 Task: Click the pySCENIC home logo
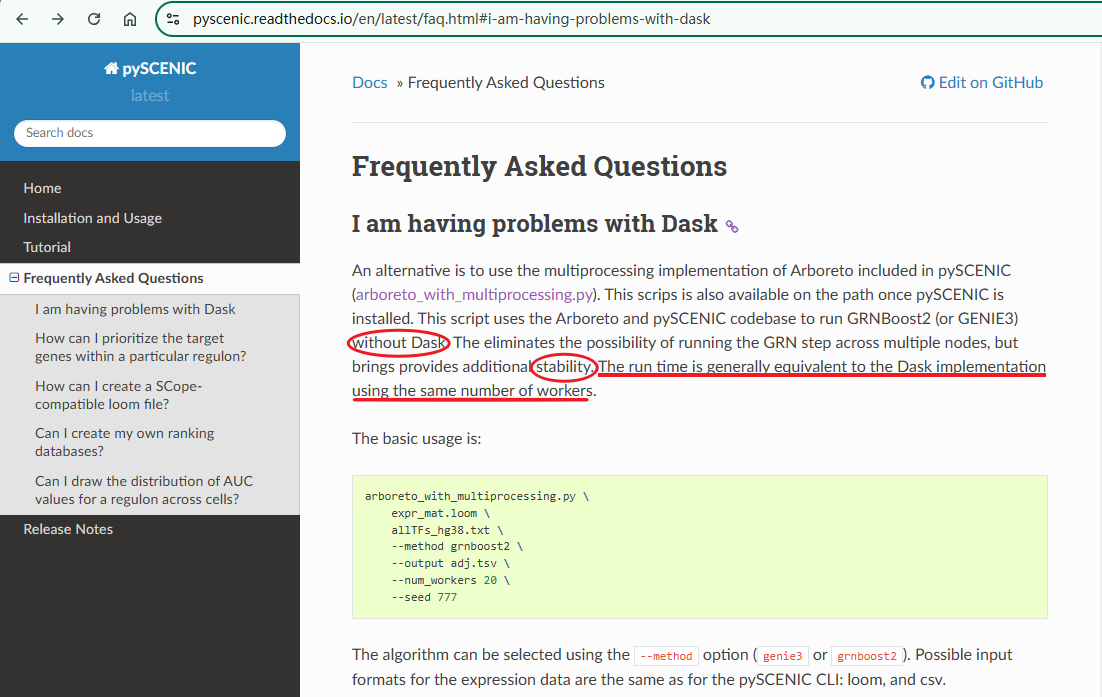(150, 69)
